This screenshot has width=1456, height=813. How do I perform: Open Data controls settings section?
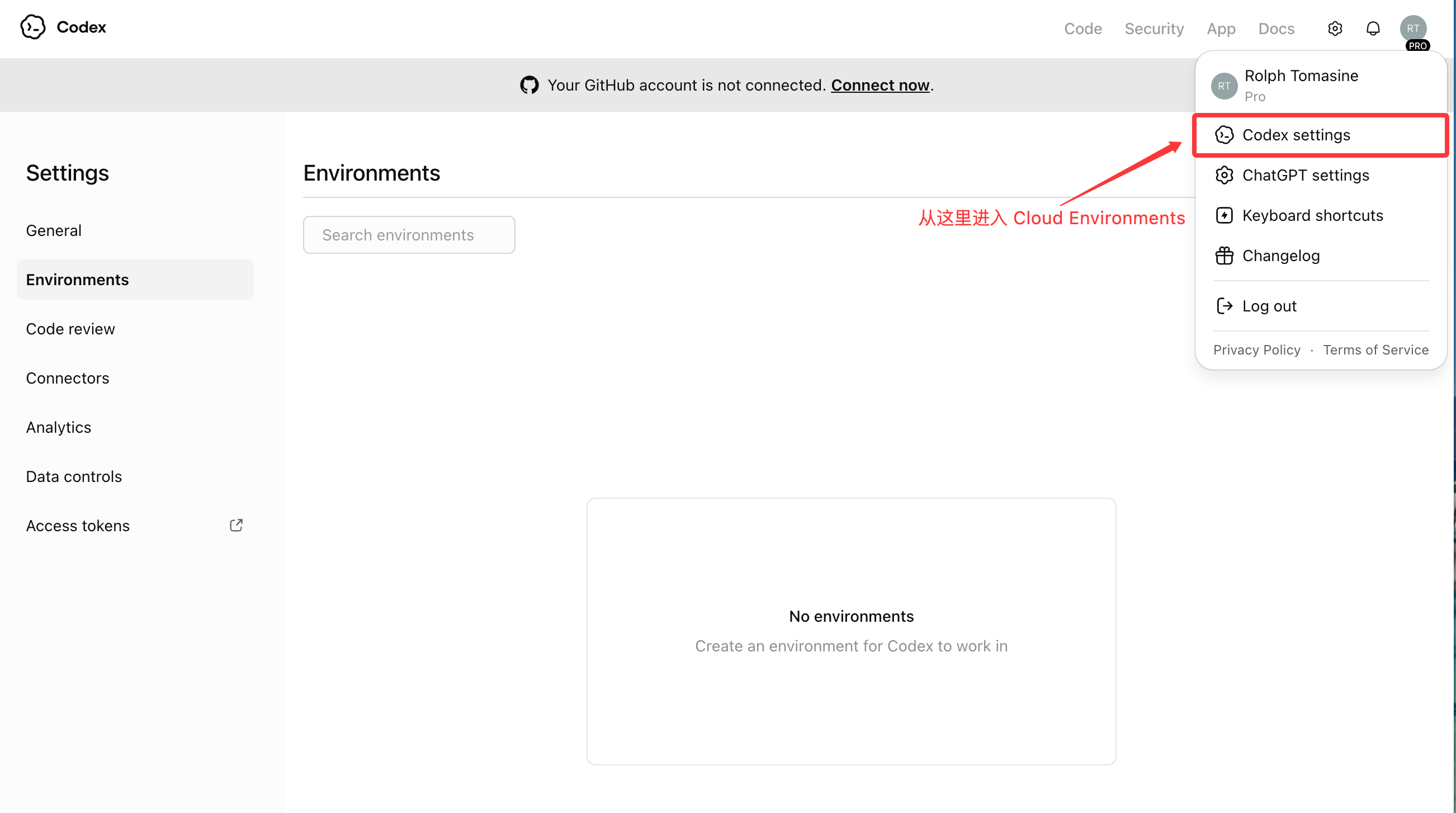coord(135,476)
